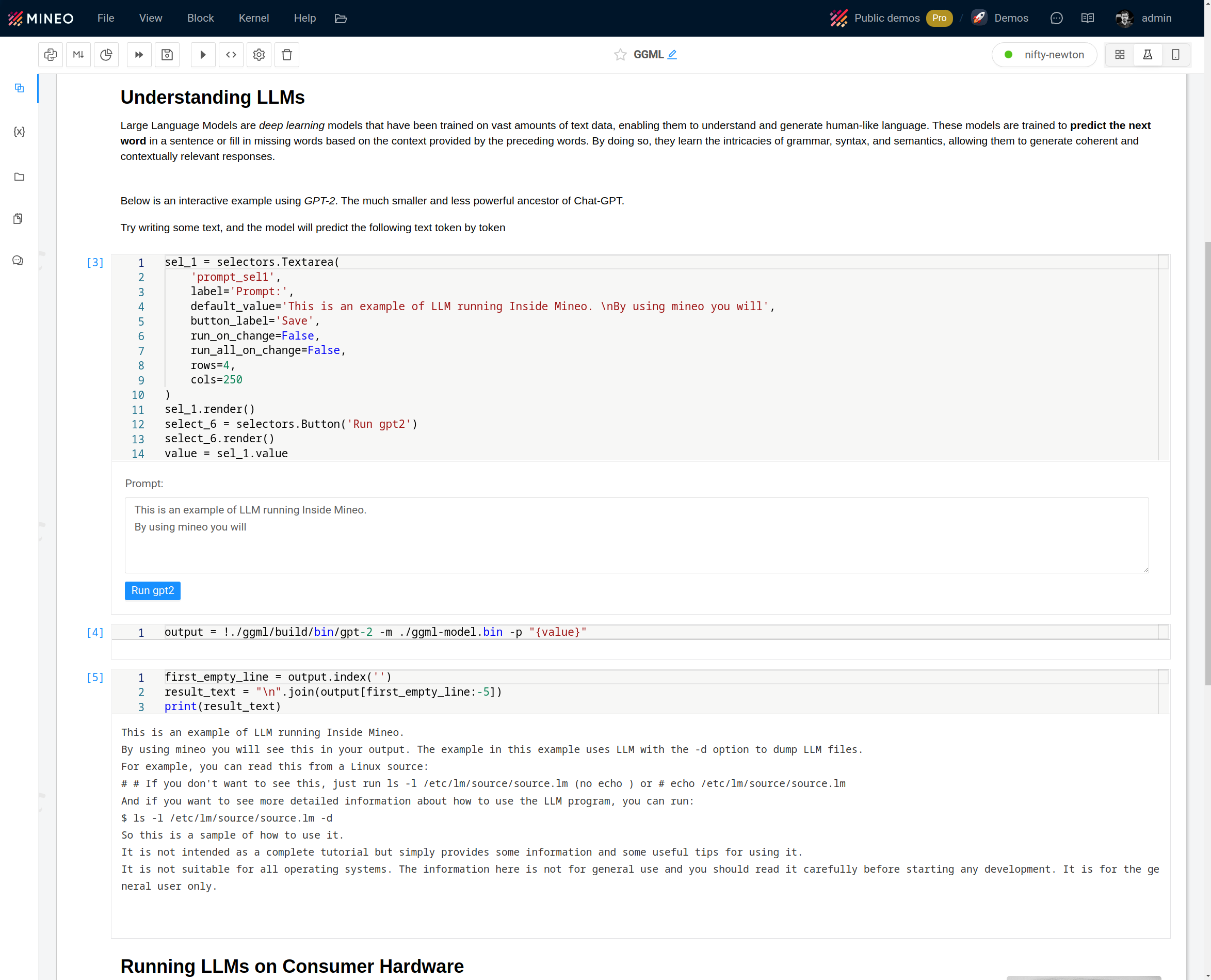Viewport: 1211px width, 980px height.
Task: Switch to grid dashboard view
Action: point(1120,55)
